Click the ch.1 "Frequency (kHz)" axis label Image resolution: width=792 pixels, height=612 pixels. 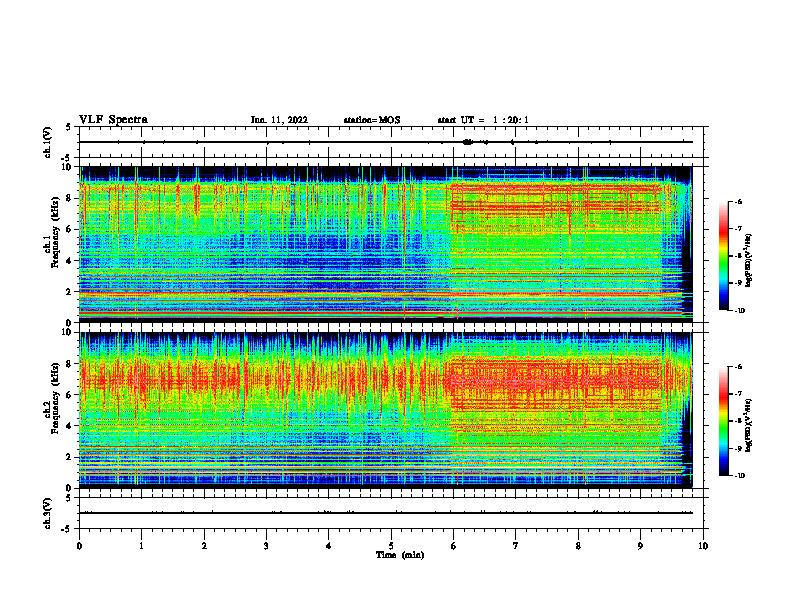click(56, 230)
